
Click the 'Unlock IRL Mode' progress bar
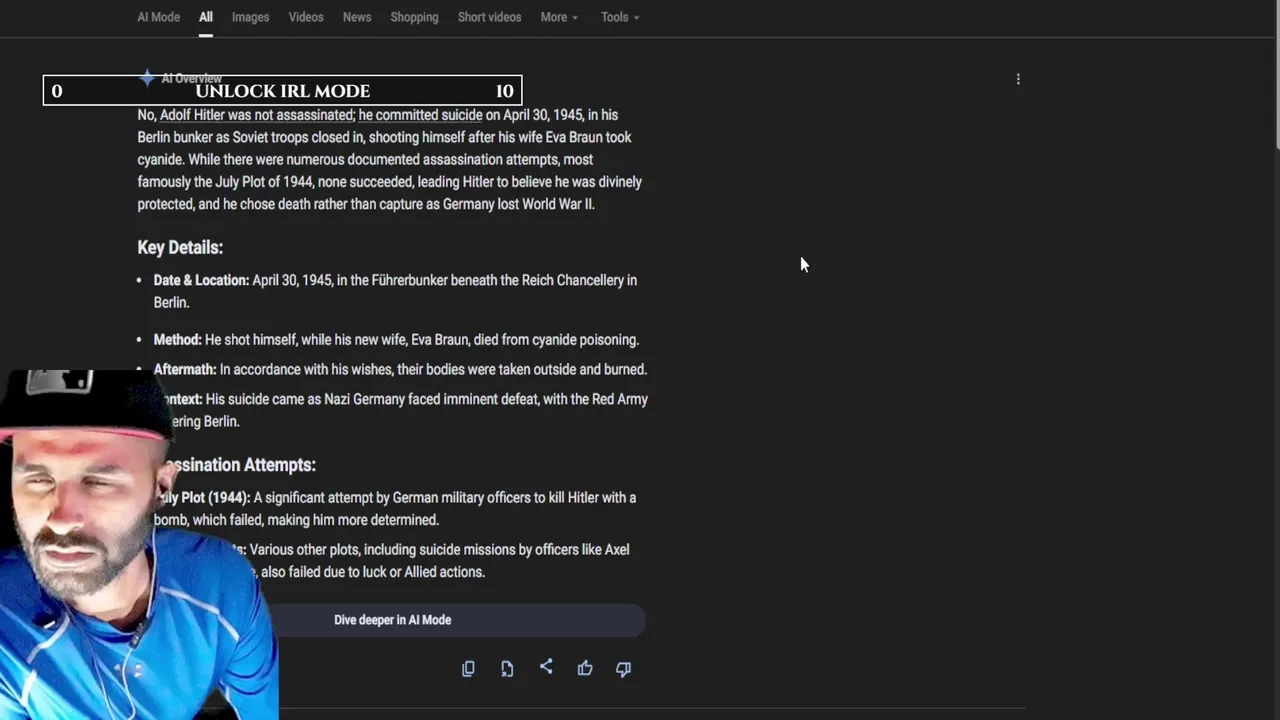pyautogui.click(x=282, y=91)
